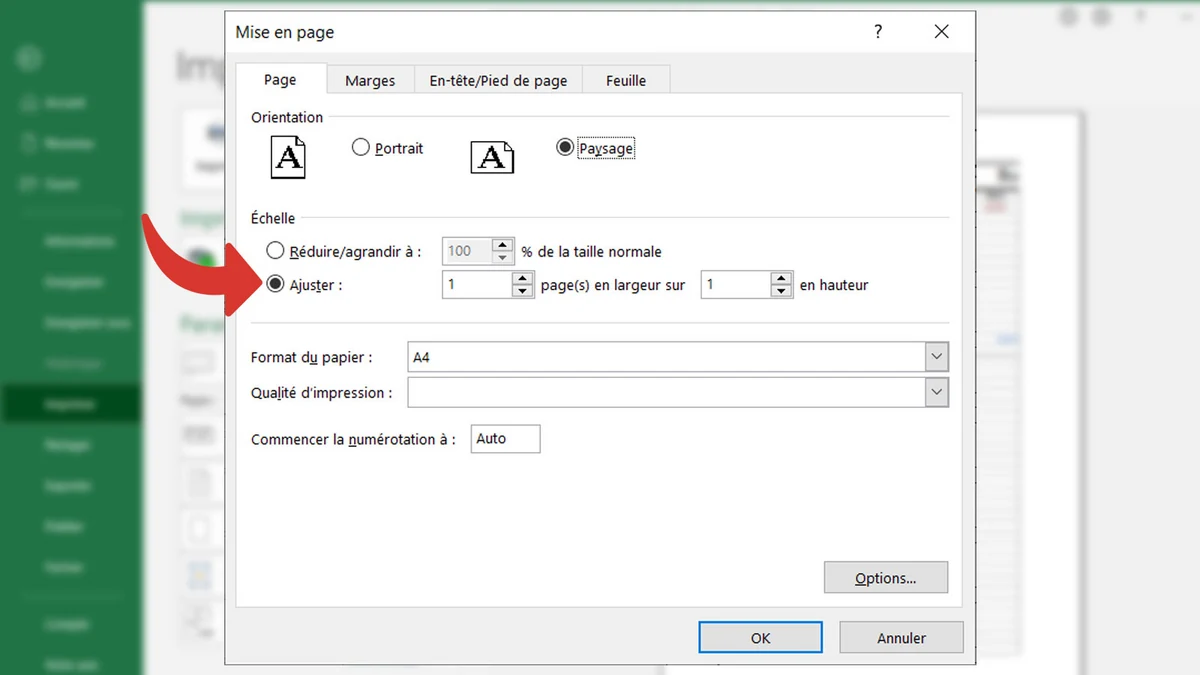Click the back arrow in the green sidebar
The width and height of the screenshot is (1200, 675).
pyautogui.click(x=28, y=57)
